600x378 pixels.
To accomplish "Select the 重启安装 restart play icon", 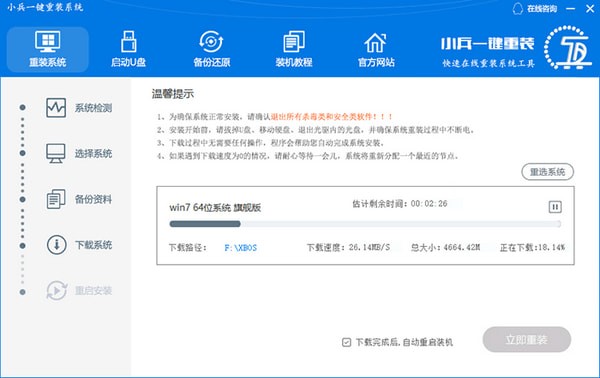I will coord(57,290).
